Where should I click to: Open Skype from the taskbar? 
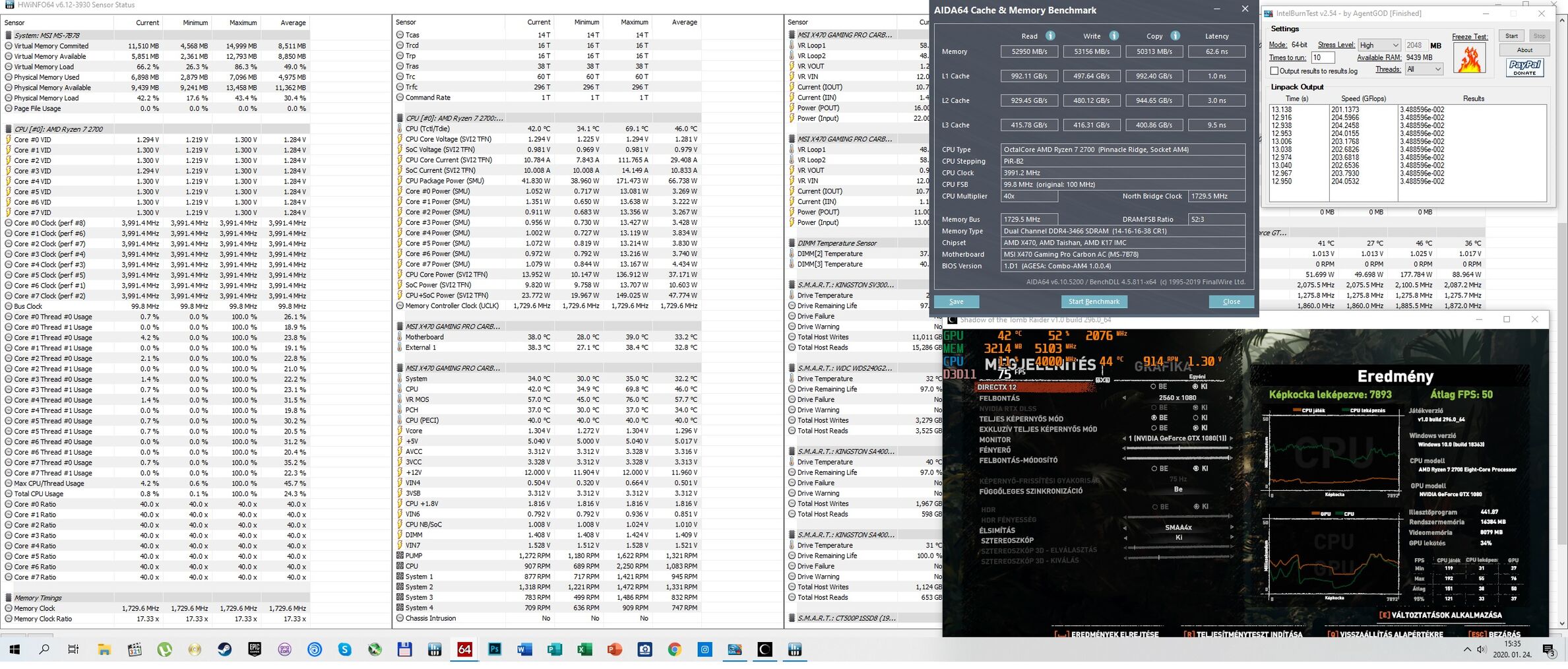[344, 650]
